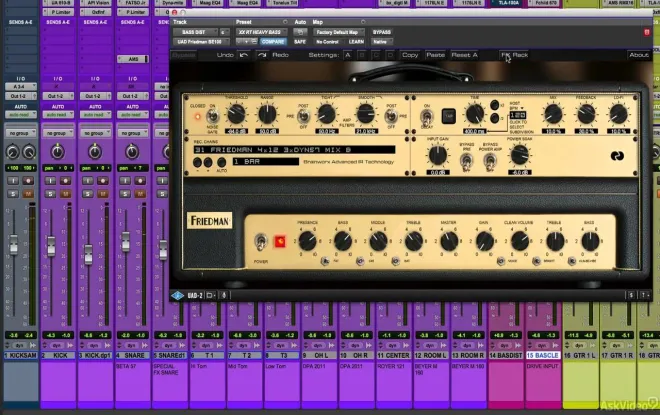Click the input monitor button on KICK channel
660x415 pixels.
click(x=50, y=181)
